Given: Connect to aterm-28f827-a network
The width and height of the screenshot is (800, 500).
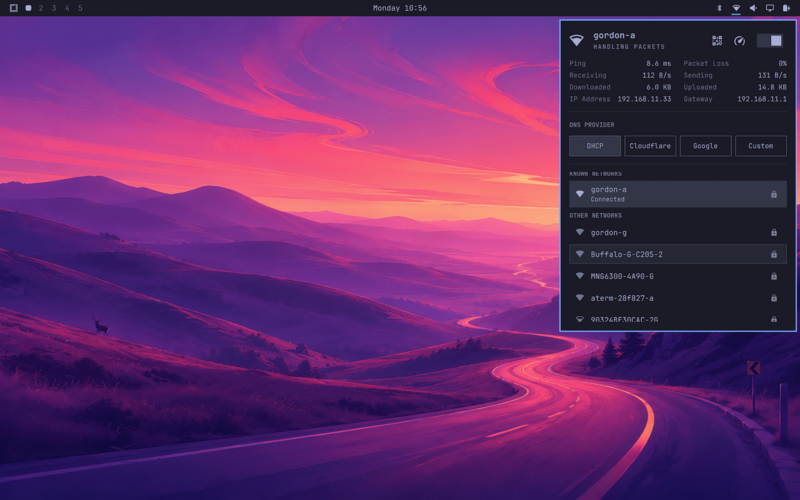Looking at the screenshot, I should point(678,298).
